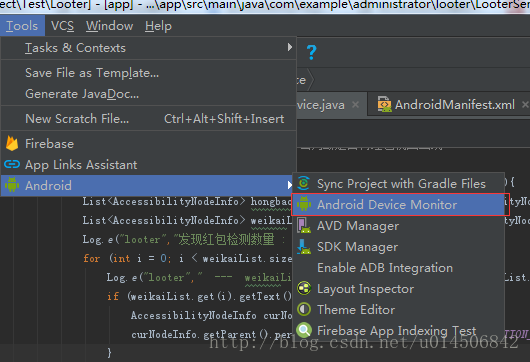Open the Help menu
The image size is (530, 362).
[158, 26]
